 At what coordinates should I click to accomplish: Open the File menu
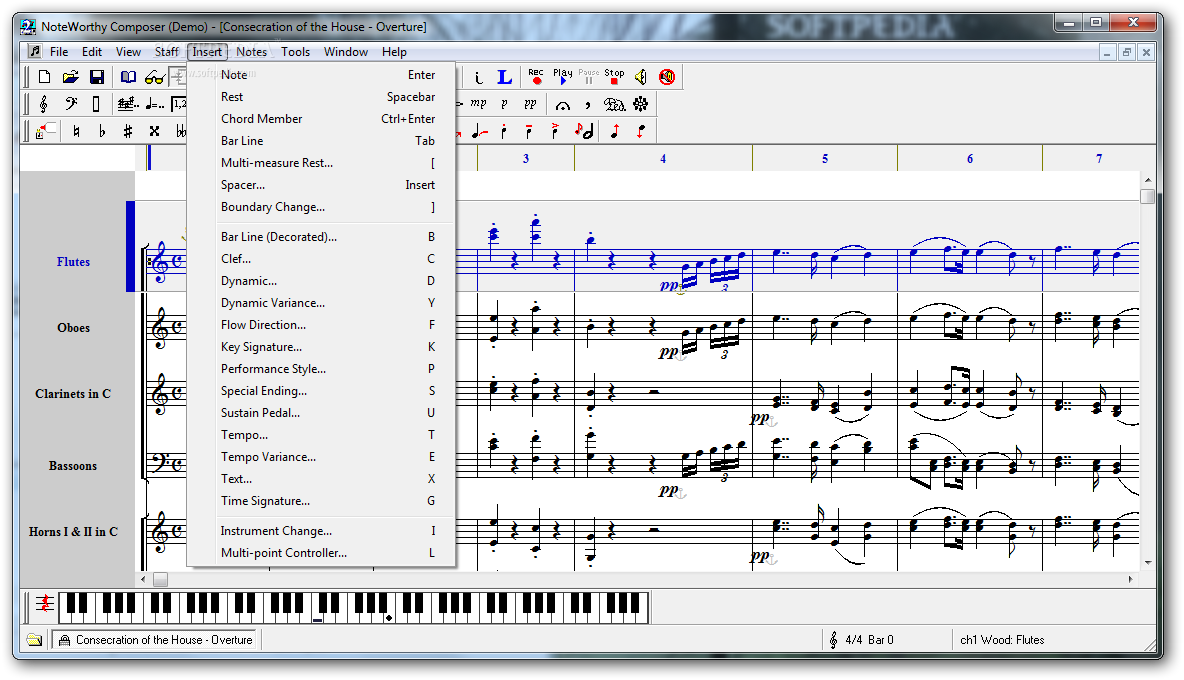[59, 51]
